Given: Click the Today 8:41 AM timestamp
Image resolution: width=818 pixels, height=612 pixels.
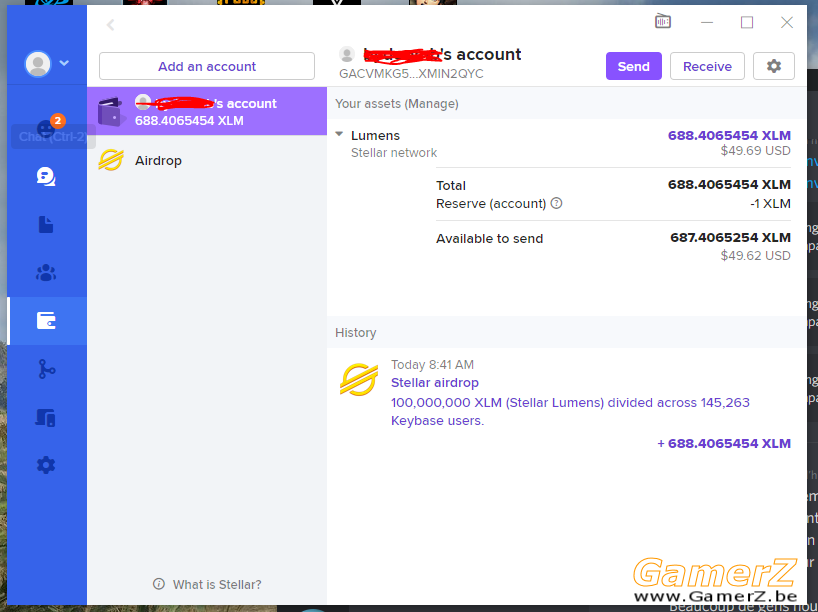Looking at the screenshot, I should point(432,365).
